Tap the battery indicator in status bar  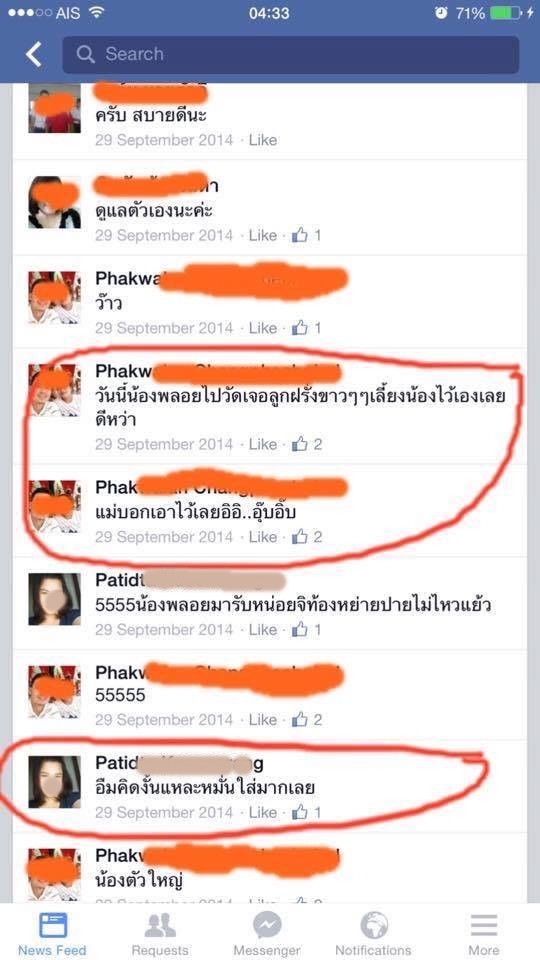pyautogui.click(x=506, y=12)
